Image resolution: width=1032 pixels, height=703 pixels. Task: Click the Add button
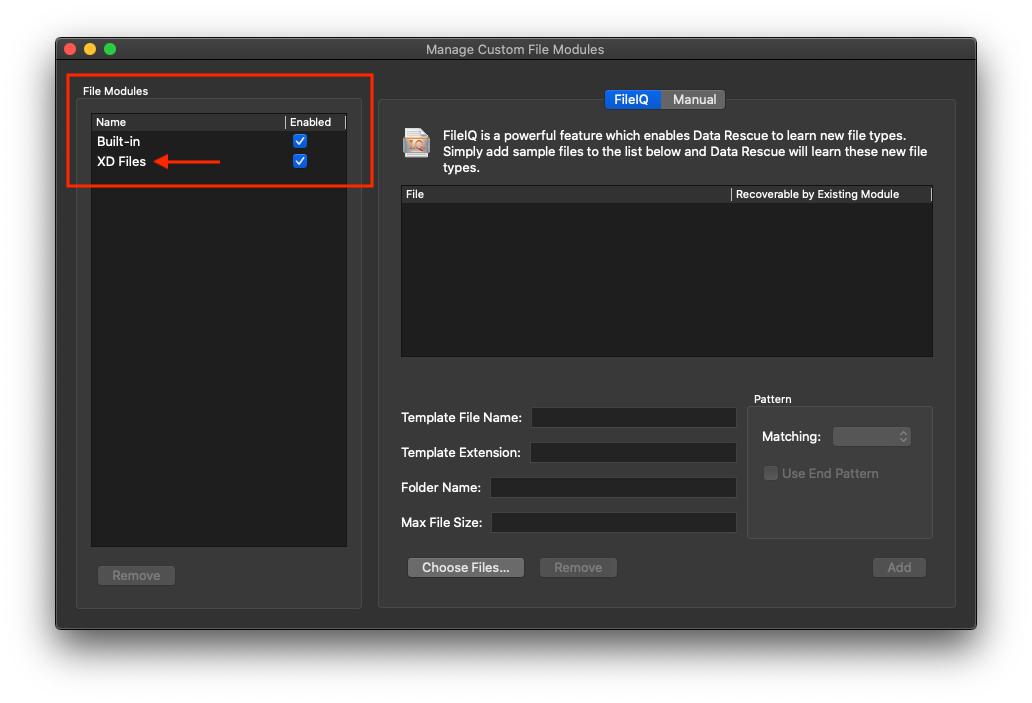click(899, 567)
